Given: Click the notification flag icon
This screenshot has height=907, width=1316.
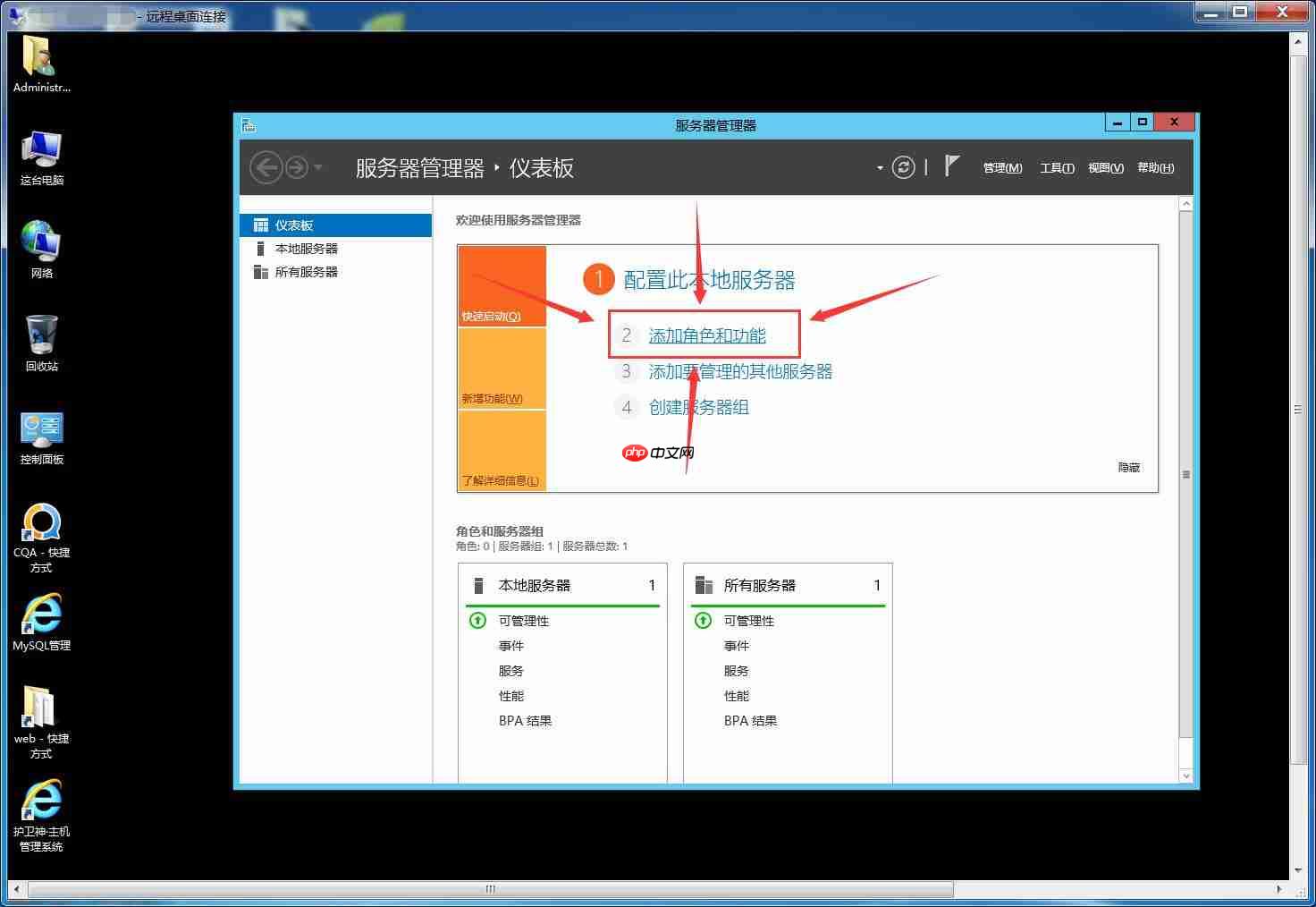Looking at the screenshot, I should (953, 165).
